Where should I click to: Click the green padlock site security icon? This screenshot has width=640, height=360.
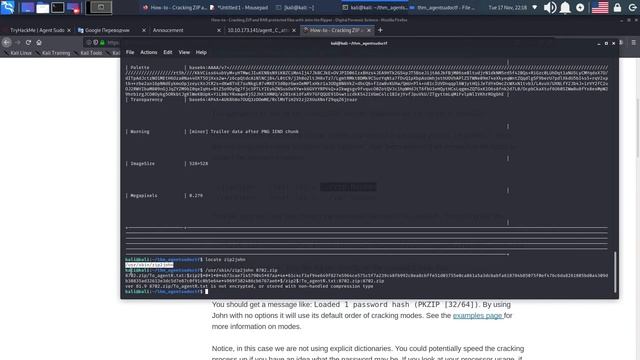[x=102, y=42]
